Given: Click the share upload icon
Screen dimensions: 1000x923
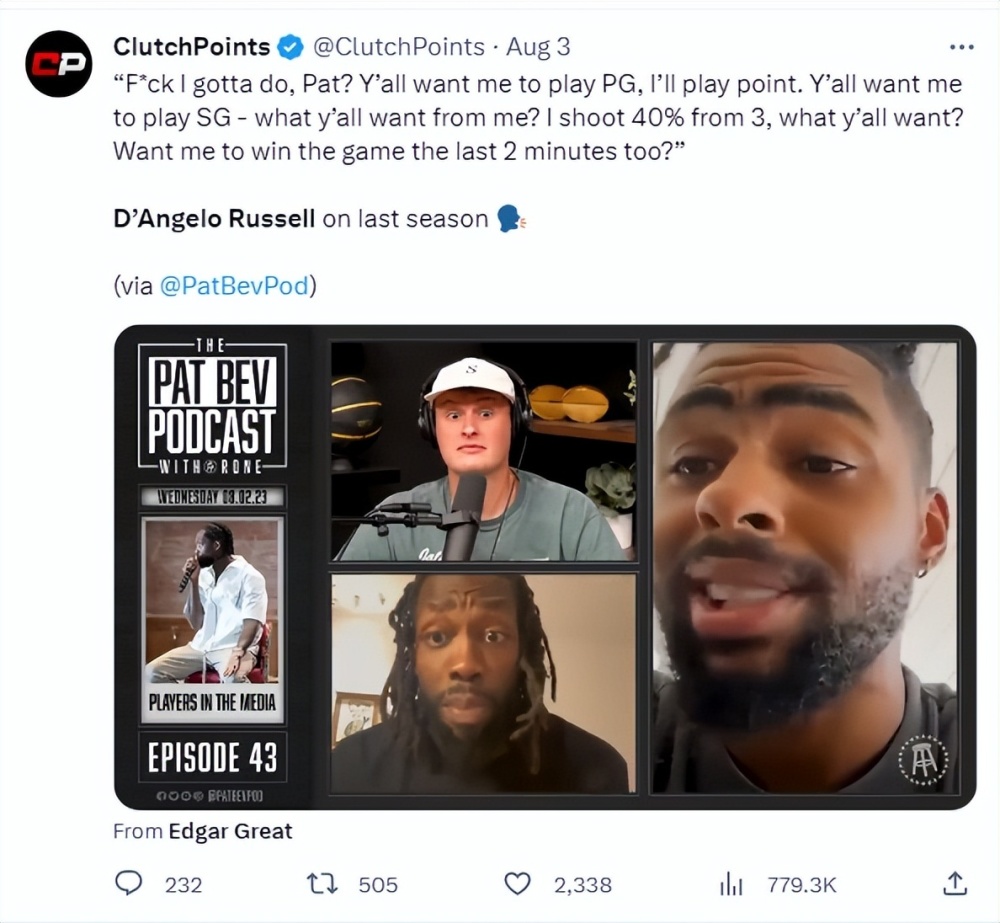Looking at the screenshot, I should pyautogui.click(x=955, y=883).
